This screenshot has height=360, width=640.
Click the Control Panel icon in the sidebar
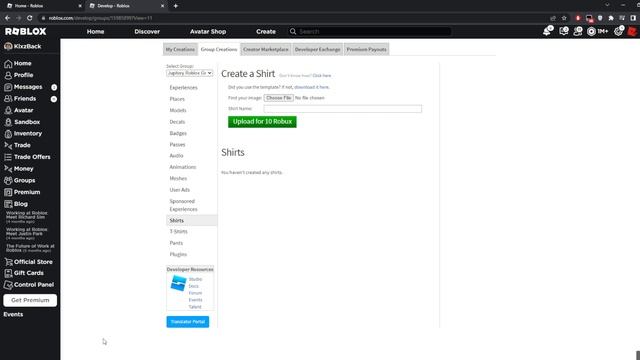point(8,285)
